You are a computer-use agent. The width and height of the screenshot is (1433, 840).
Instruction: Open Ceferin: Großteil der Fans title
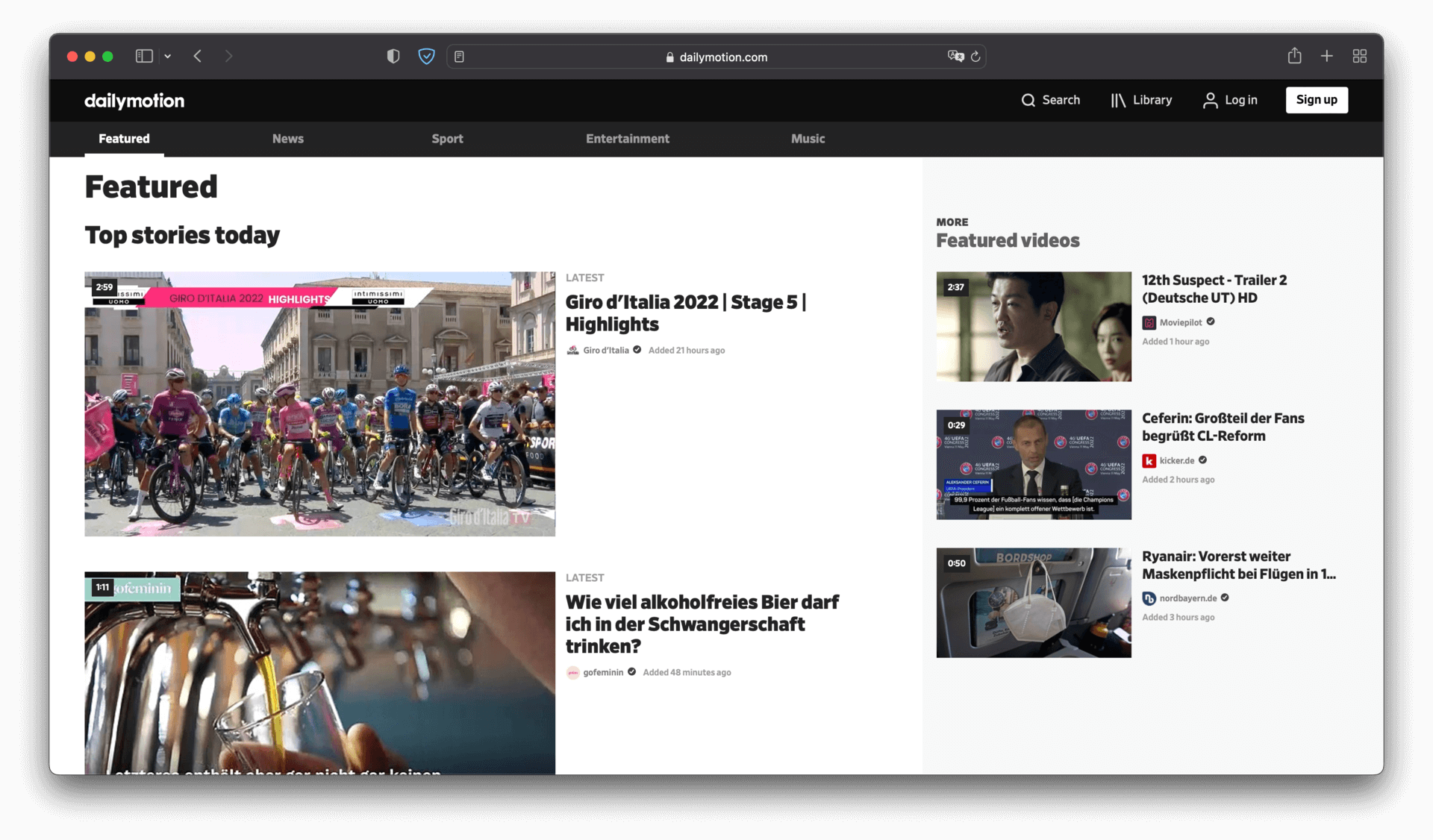(x=1223, y=427)
